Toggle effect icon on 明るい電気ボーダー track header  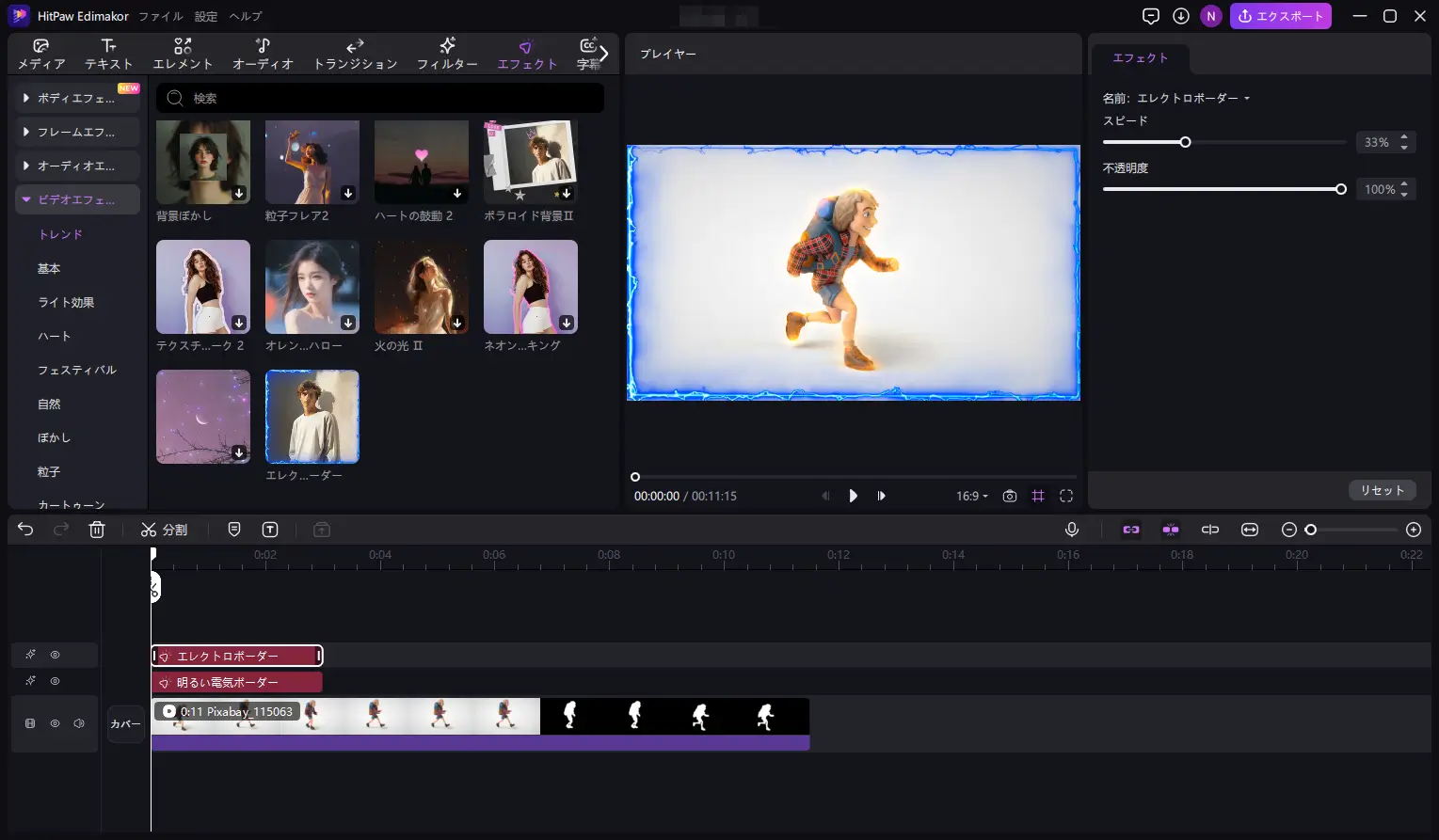[x=30, y=681]
